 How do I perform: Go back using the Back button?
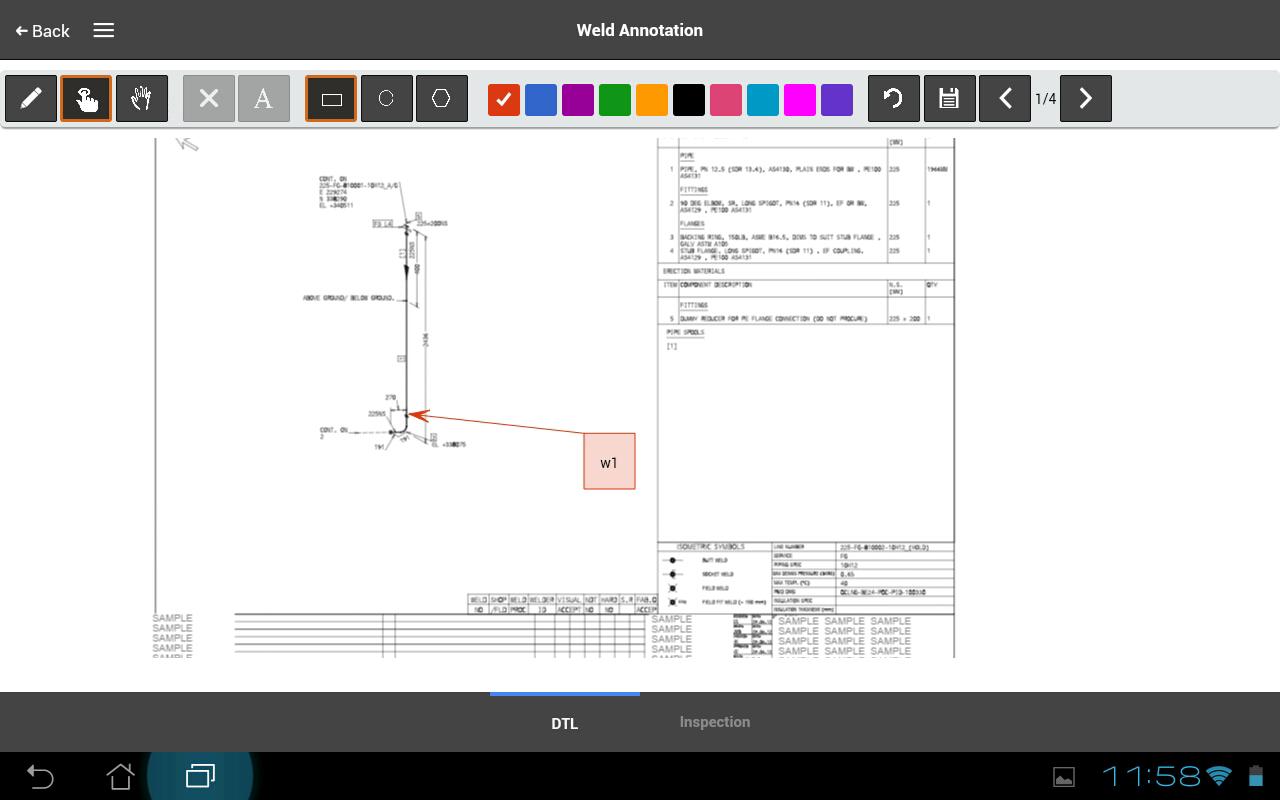(43, 31)
